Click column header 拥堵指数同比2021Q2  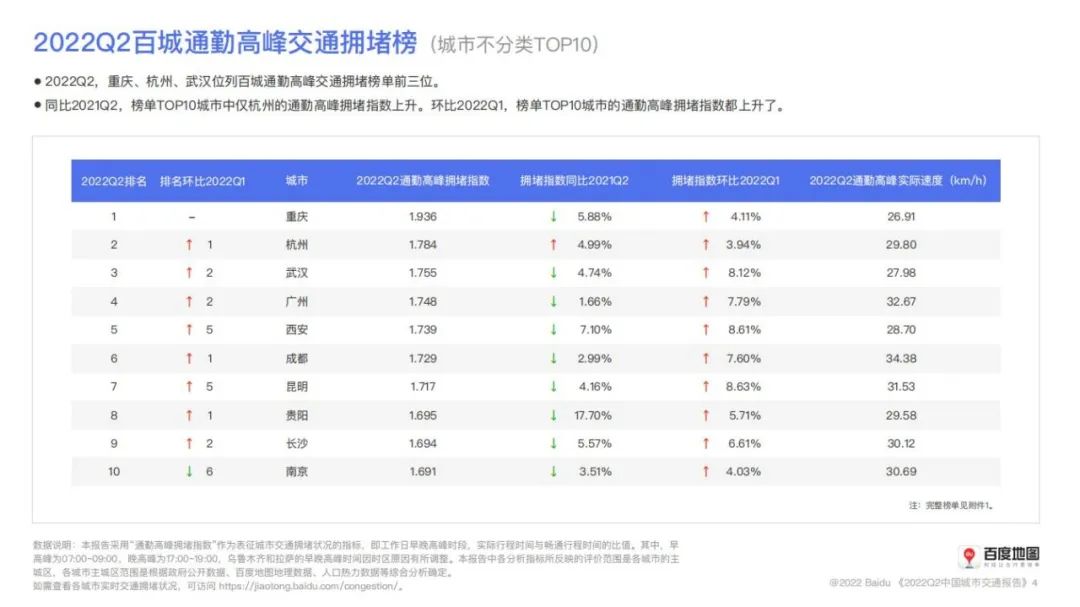(574, 181)
